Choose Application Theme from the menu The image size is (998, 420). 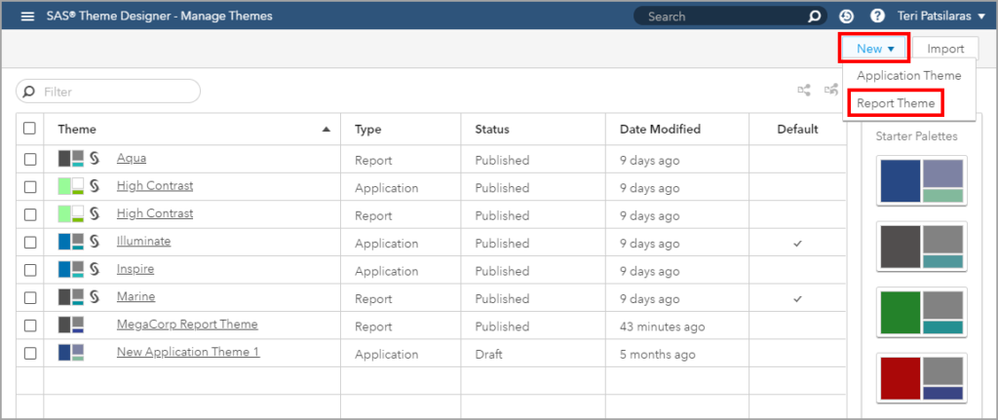909,76
